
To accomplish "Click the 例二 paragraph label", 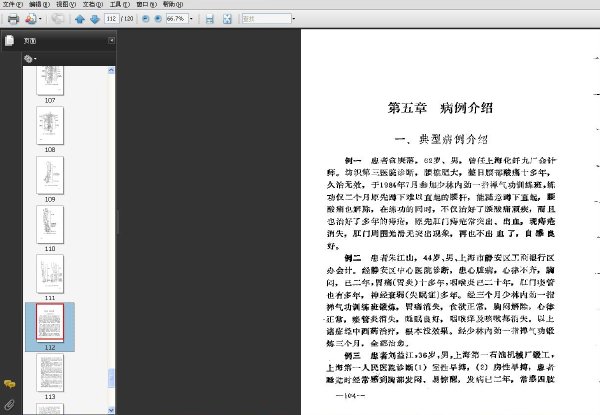I will 353,258.
